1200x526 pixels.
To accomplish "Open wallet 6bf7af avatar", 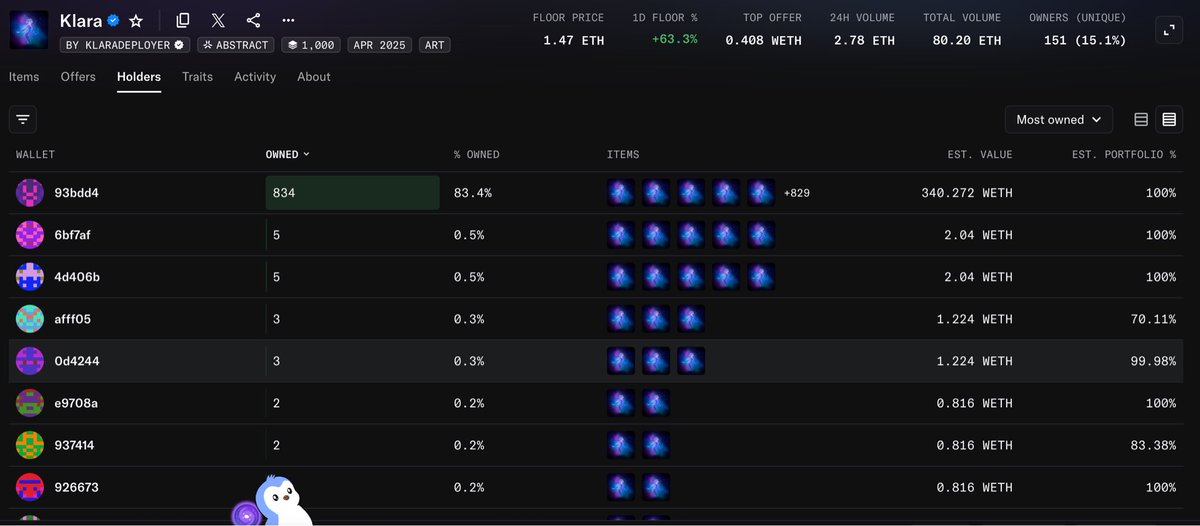I will 30,235.
